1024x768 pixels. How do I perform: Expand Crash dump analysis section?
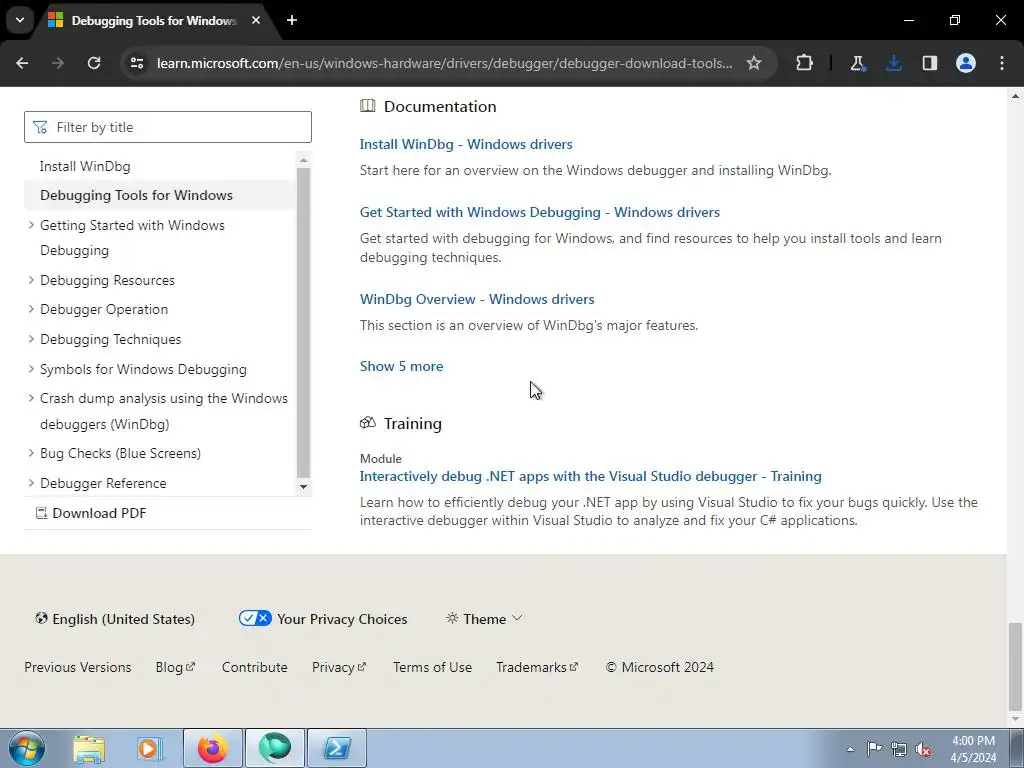pyautogui.click(x=31, y=398)
